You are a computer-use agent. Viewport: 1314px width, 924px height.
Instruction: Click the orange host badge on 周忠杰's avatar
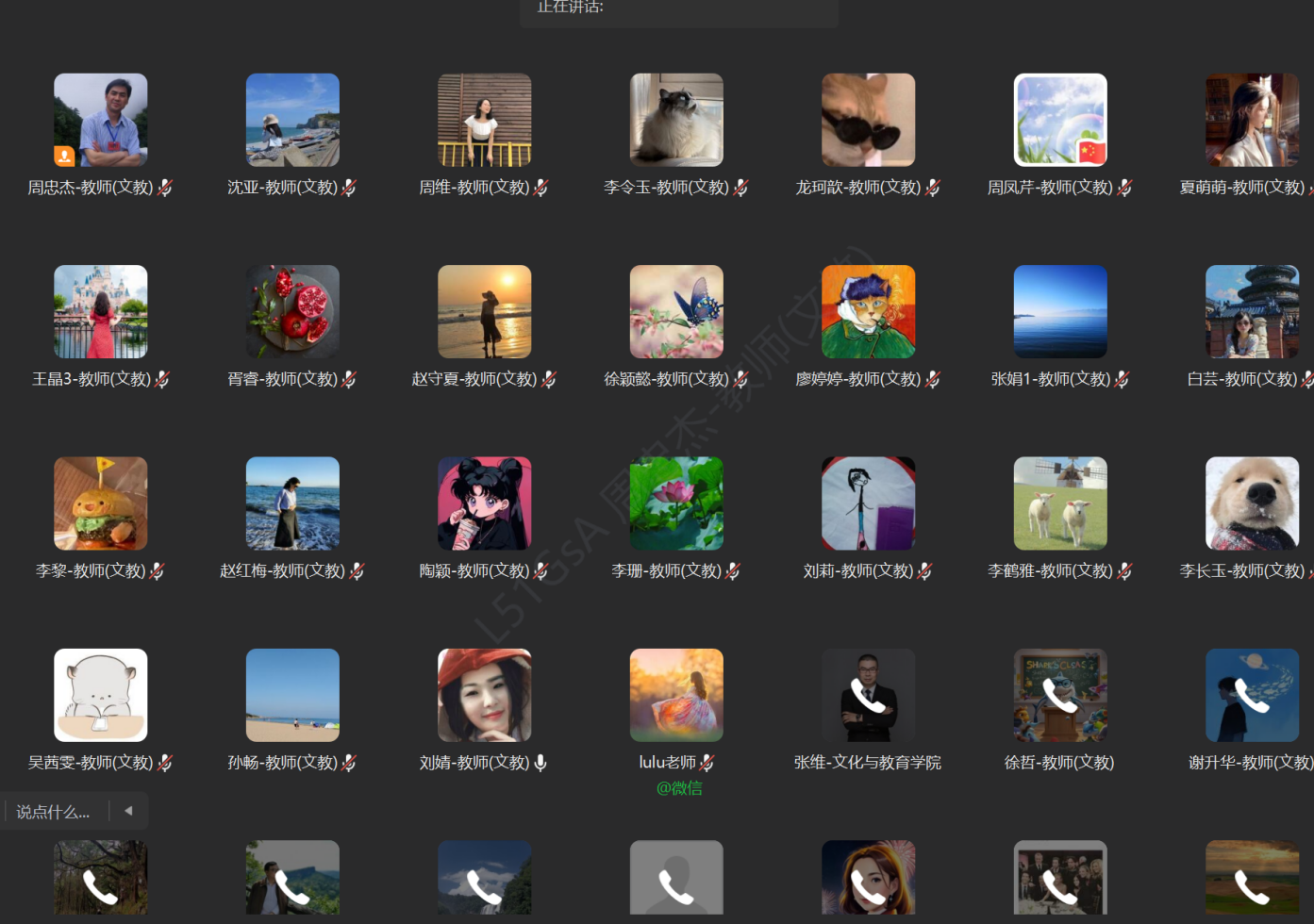point(64,156)
